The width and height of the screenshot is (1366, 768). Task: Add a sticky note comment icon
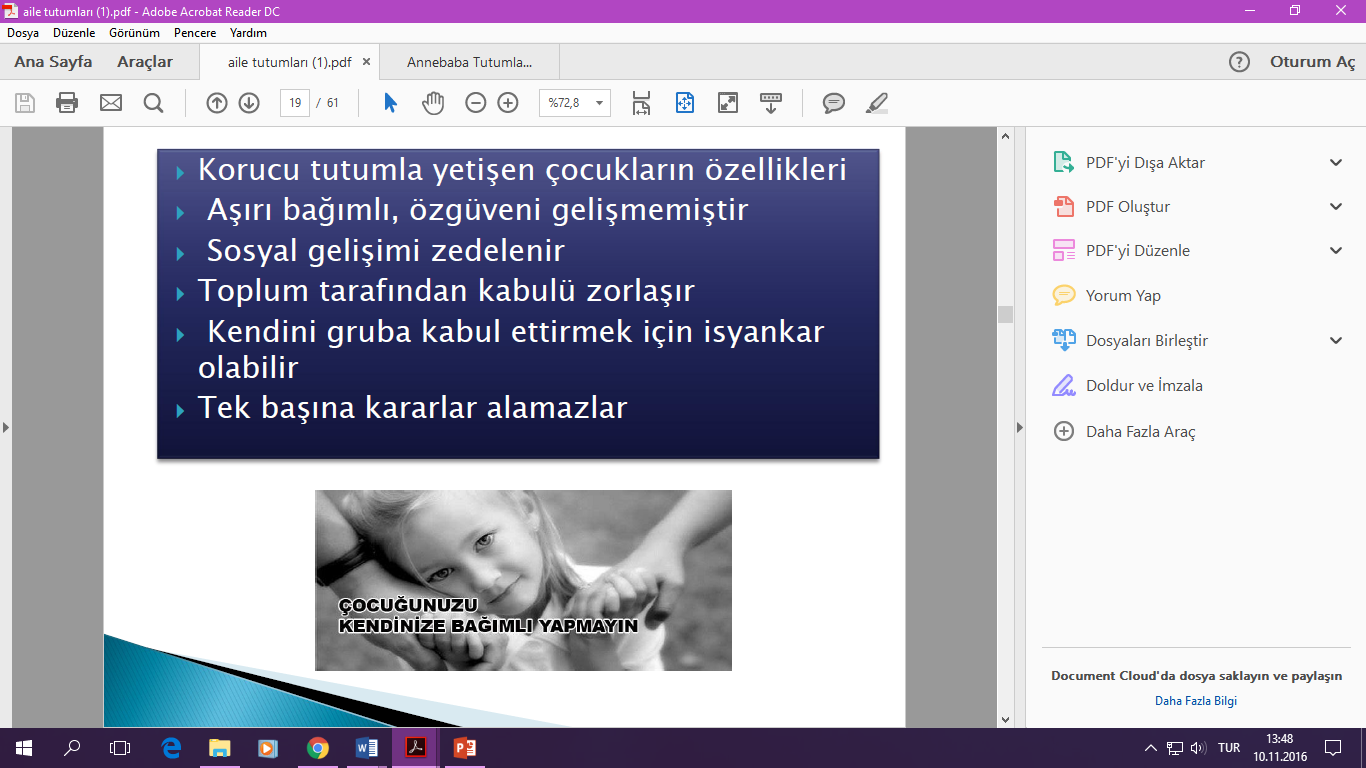click(833, 102)
